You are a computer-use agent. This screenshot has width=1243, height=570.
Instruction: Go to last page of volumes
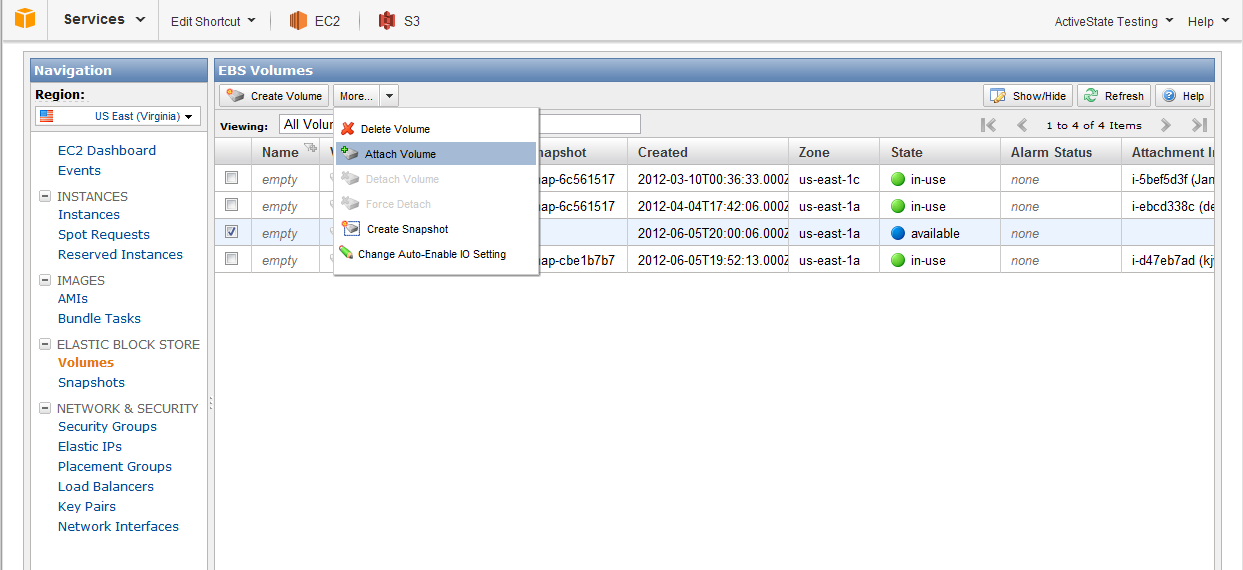tap(1199, 125)
